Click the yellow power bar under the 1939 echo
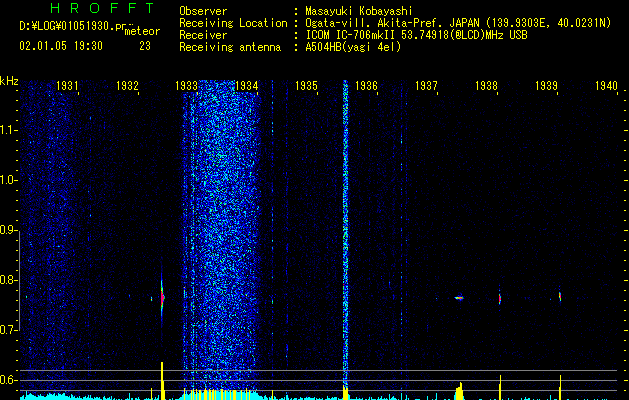Image resolution: width=629 pixels, height=400 pixels. [x=560, y=387]
